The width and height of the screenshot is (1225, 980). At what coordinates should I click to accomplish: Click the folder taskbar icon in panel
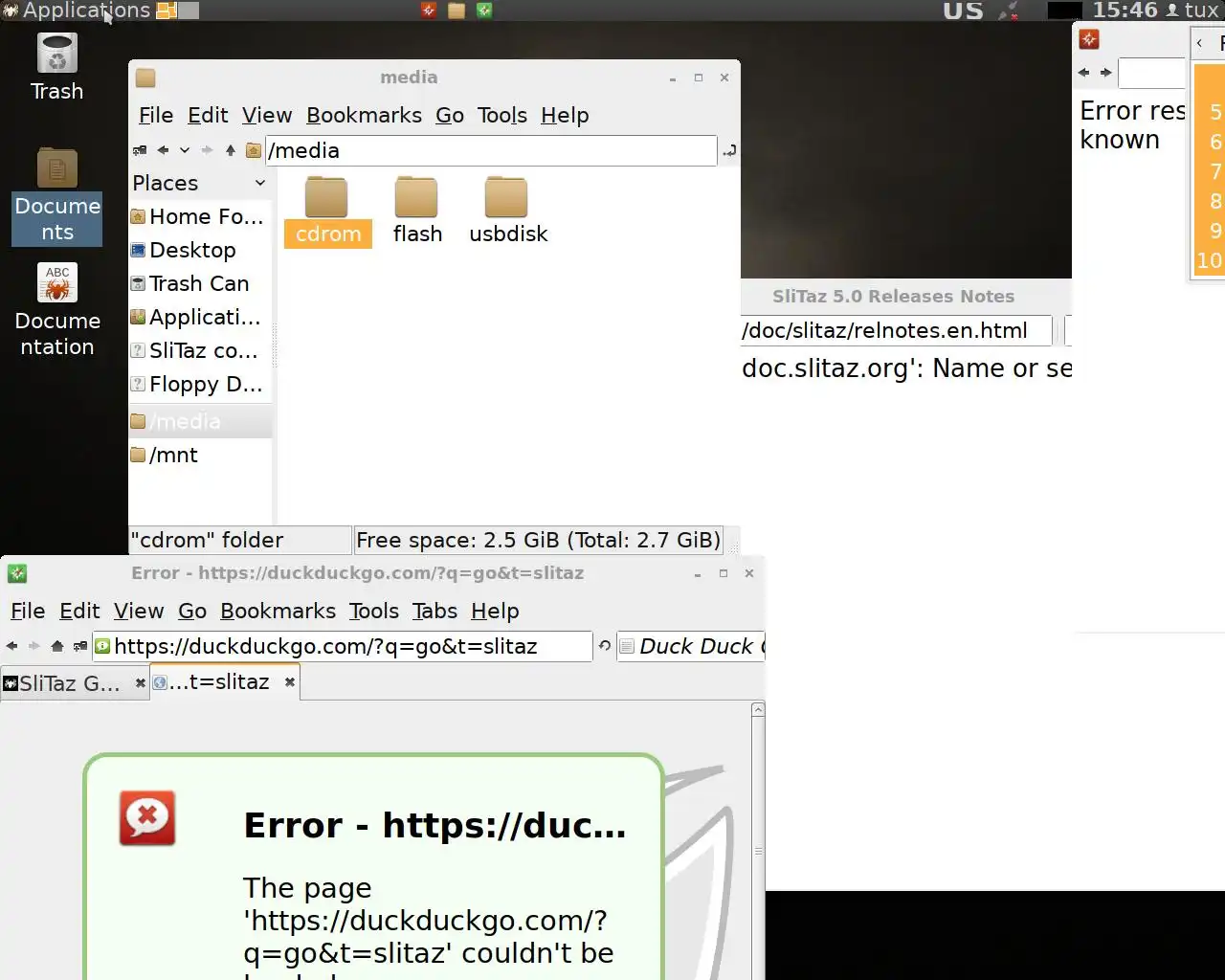coord(457,11)
